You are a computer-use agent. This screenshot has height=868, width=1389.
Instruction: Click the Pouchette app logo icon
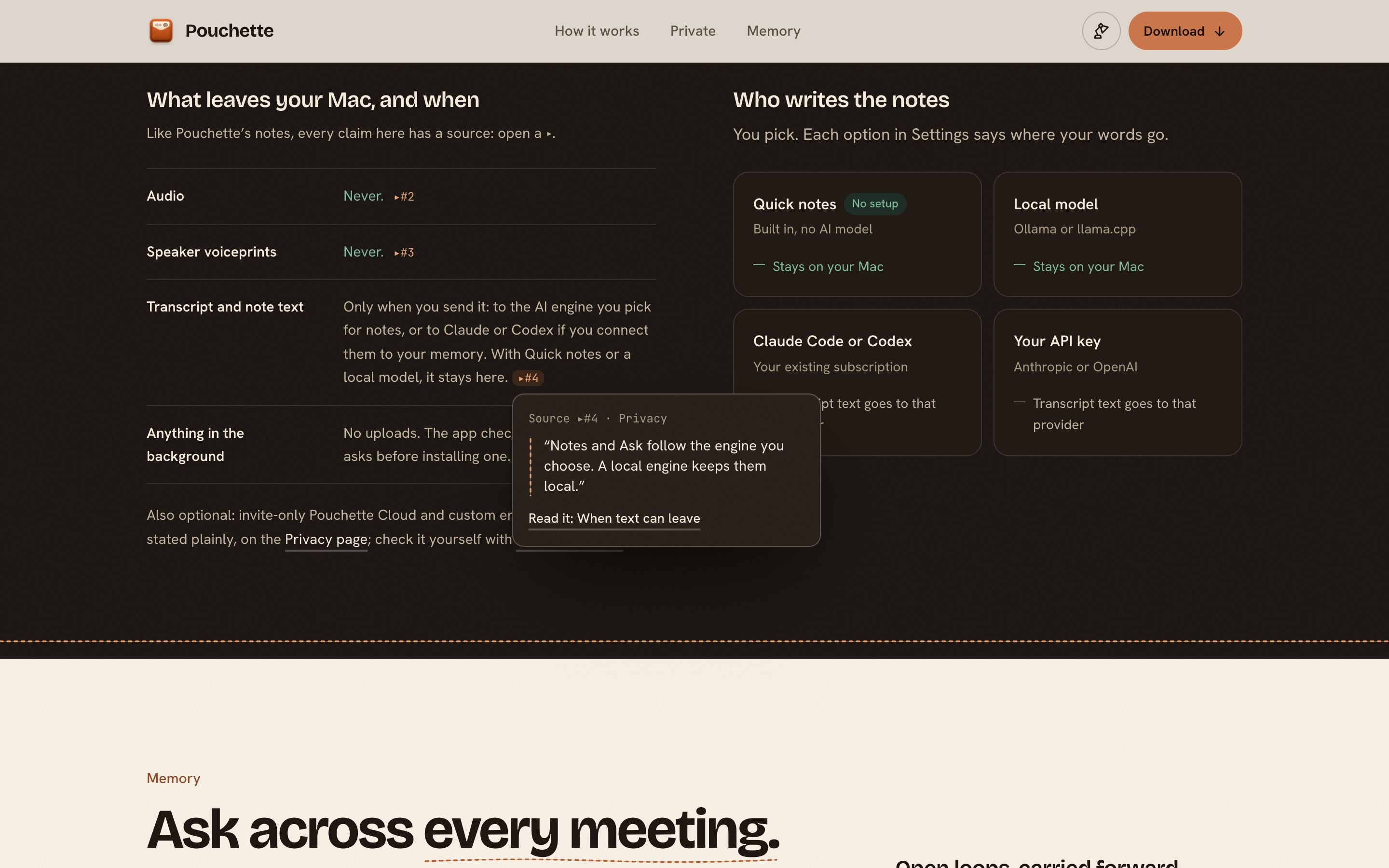point(161,30)
